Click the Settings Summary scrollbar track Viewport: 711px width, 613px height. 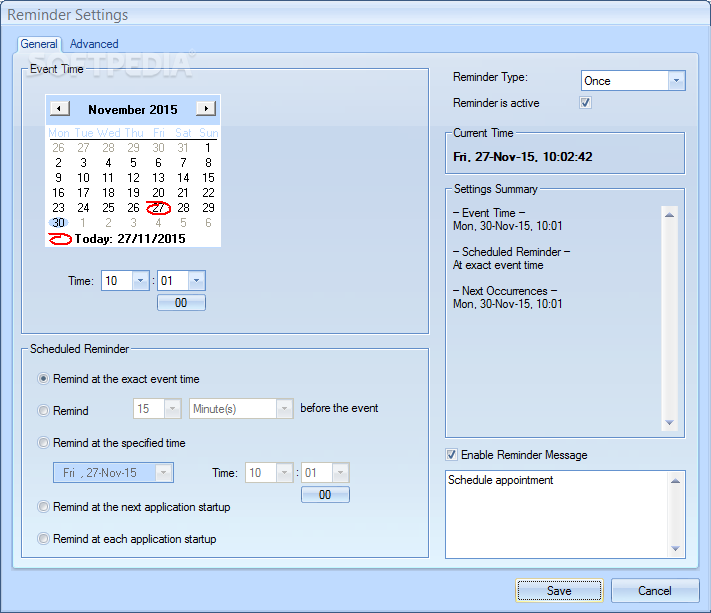point(669,318)
